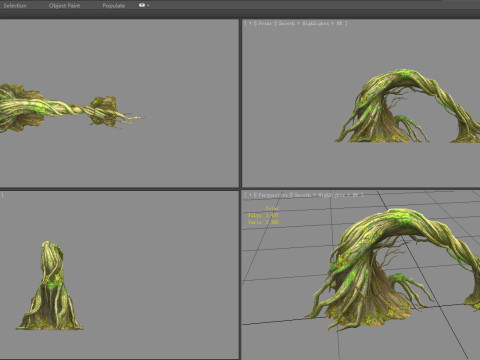
Task: Click the Verts count statistic line
Action: [x=263, y=222]
